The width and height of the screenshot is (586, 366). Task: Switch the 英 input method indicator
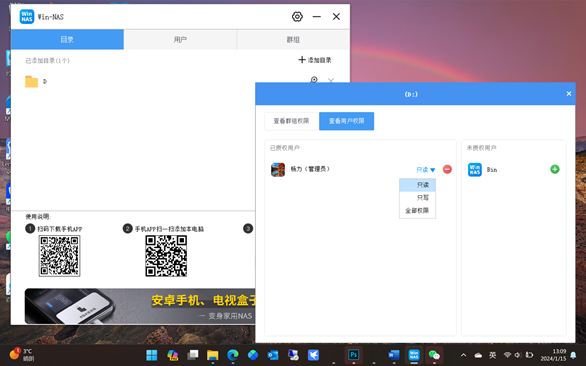pos(493,355)
